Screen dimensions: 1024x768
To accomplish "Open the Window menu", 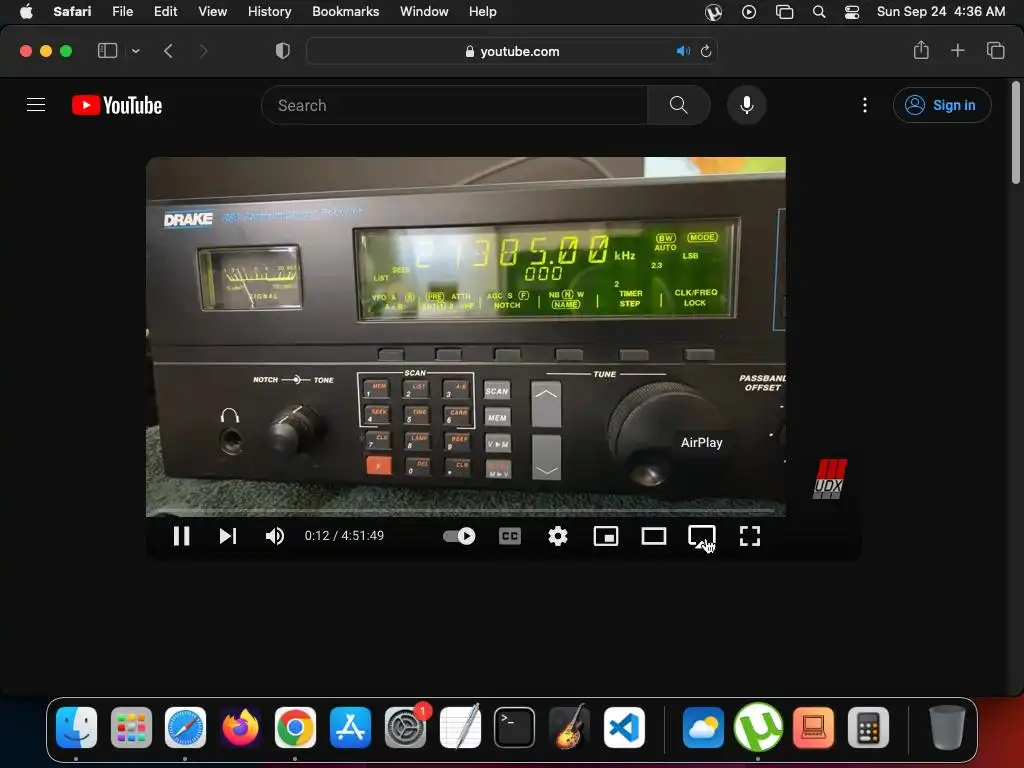I will (424, 11).
